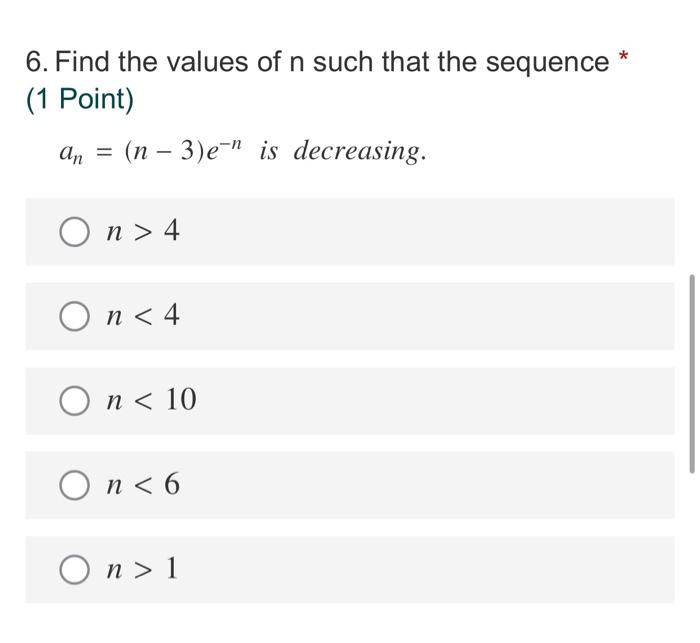Select the radio circle for n > 4
This screenshot has width=700, height=643.
(74, 232)
